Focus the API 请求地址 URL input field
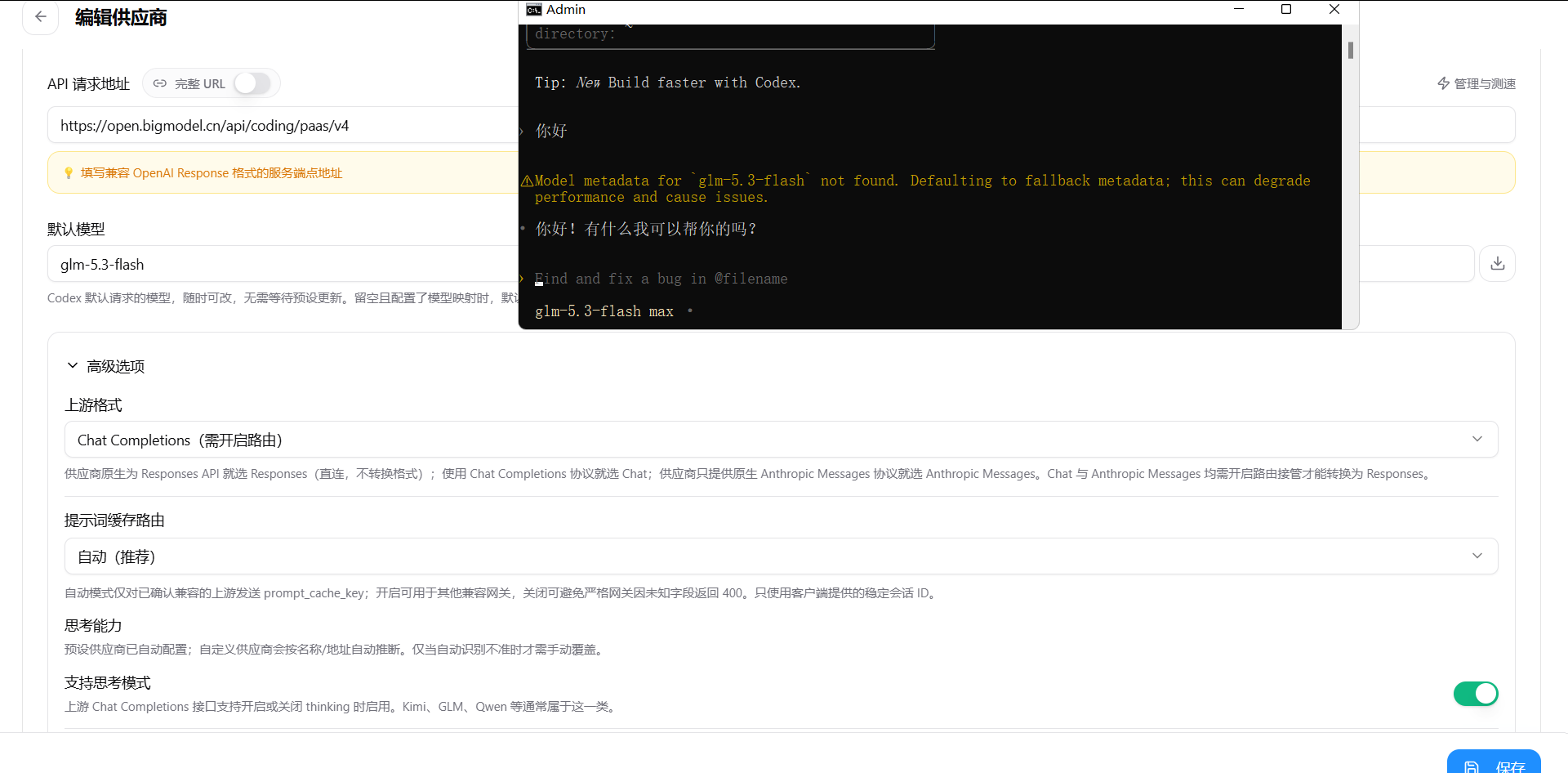The height and width of the screenshot is (773, 1568). 283,126
